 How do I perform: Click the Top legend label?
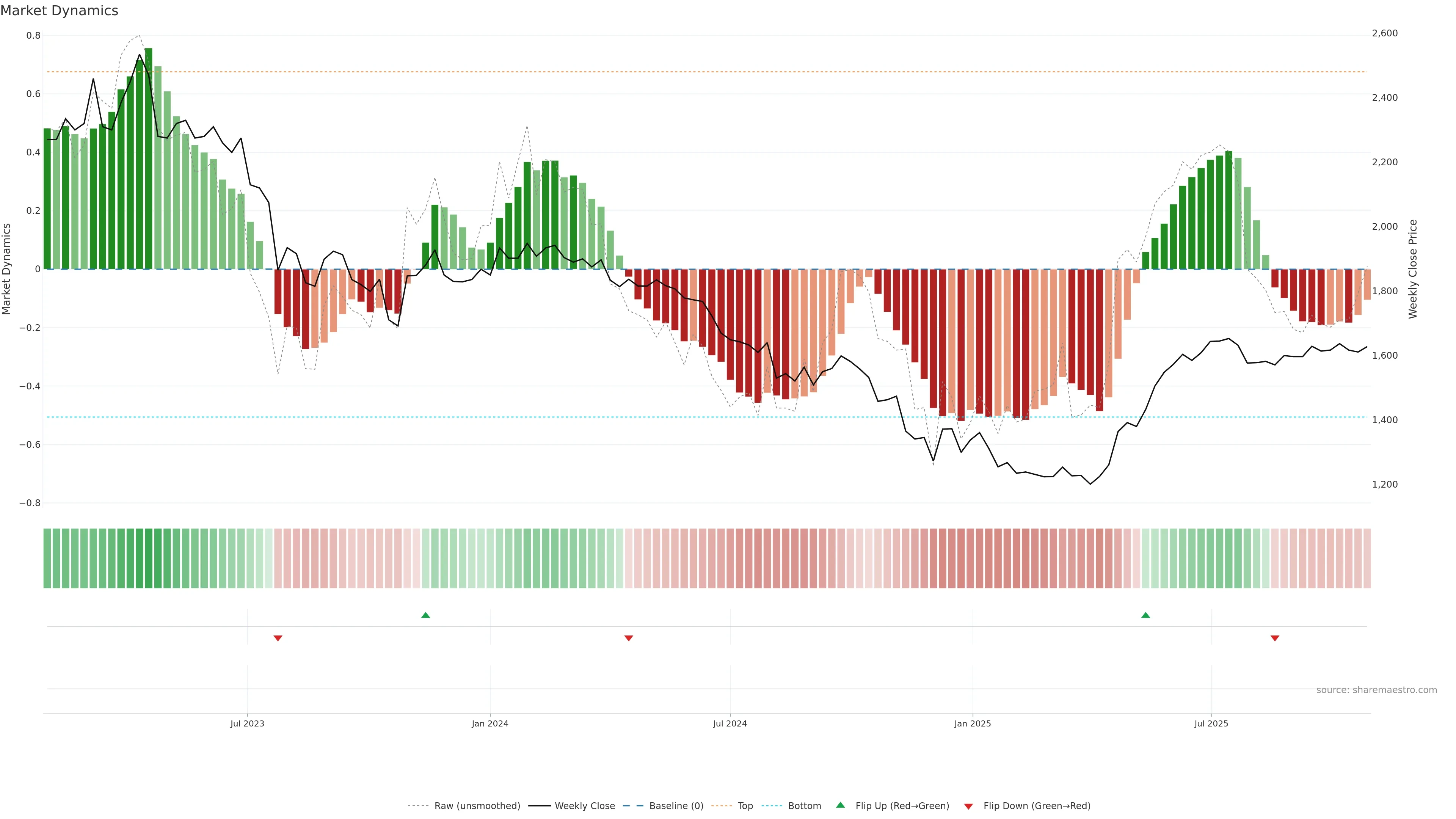click(x=745, y=805)
